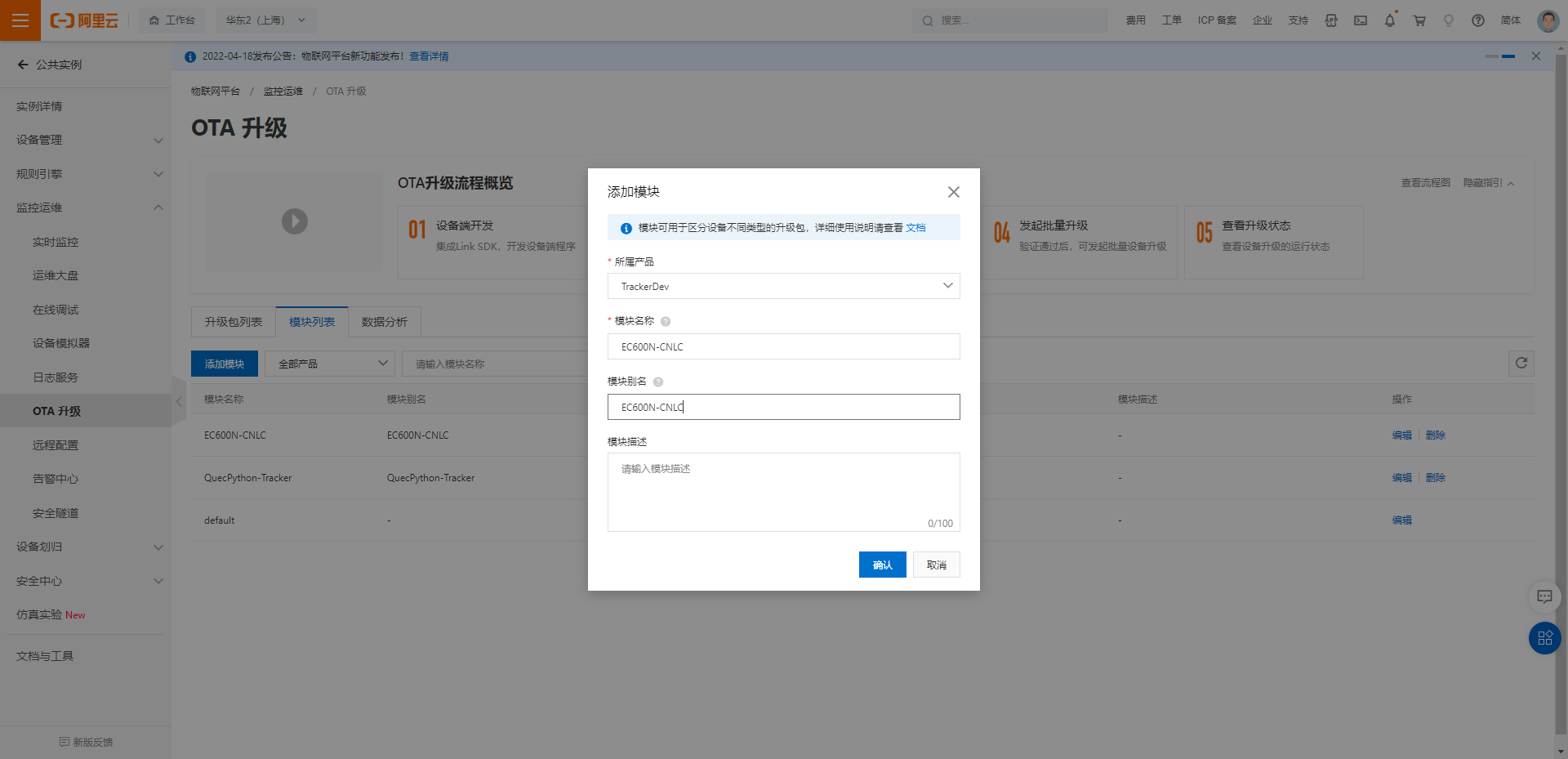Open the shopping cart icon
The image size is (1568, 759).
(x=1419, y=20)
